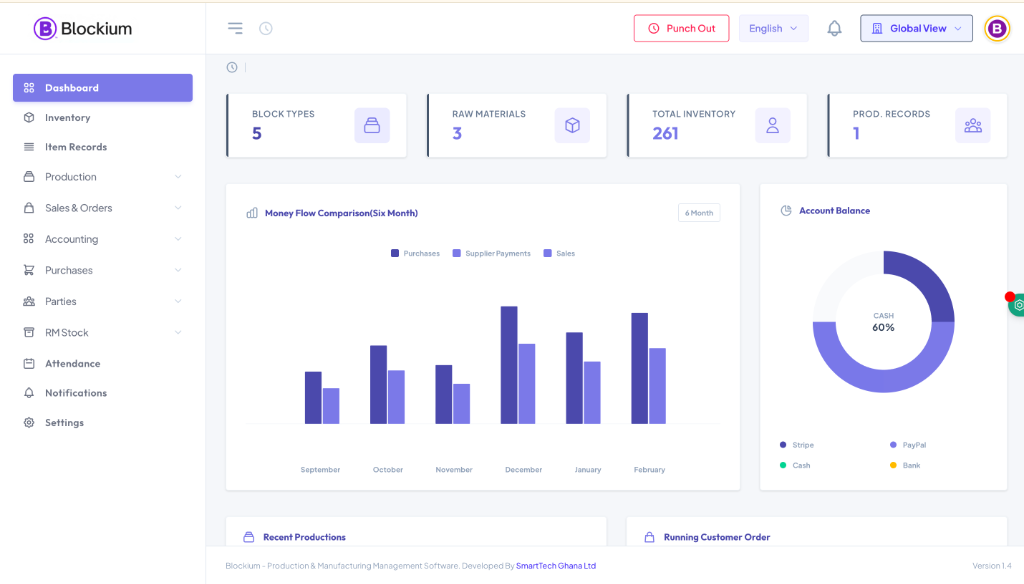Open the SmartTech Ghana Ltd link
The height and width of the screenshot is (584, 1024).
[556, 566]
